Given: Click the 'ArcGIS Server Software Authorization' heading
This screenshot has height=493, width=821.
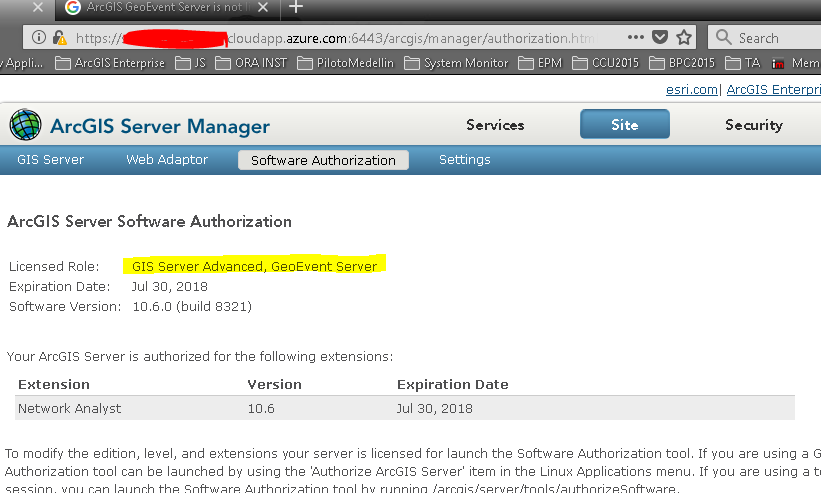Looking at the screenshot, I should [x=149, y=221].
